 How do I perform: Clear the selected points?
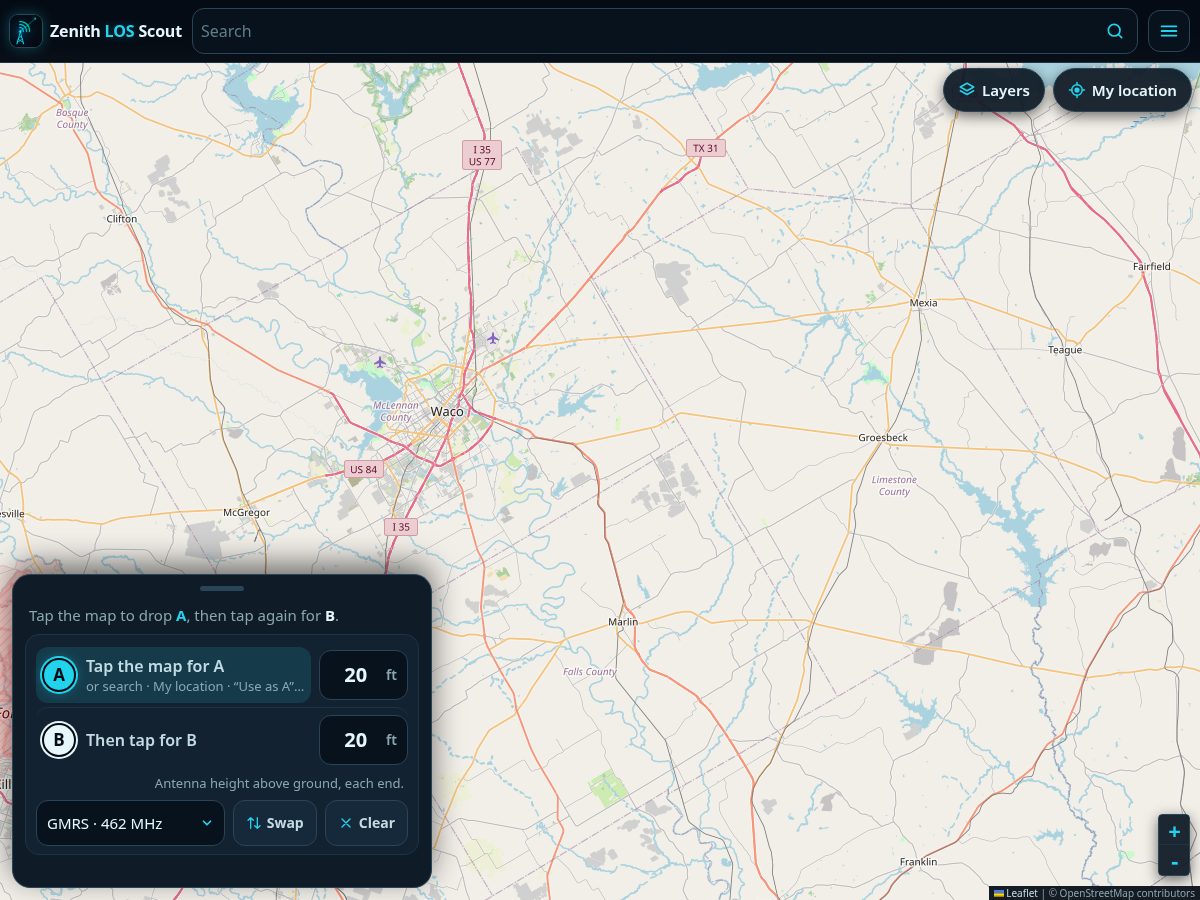[366, 823]
